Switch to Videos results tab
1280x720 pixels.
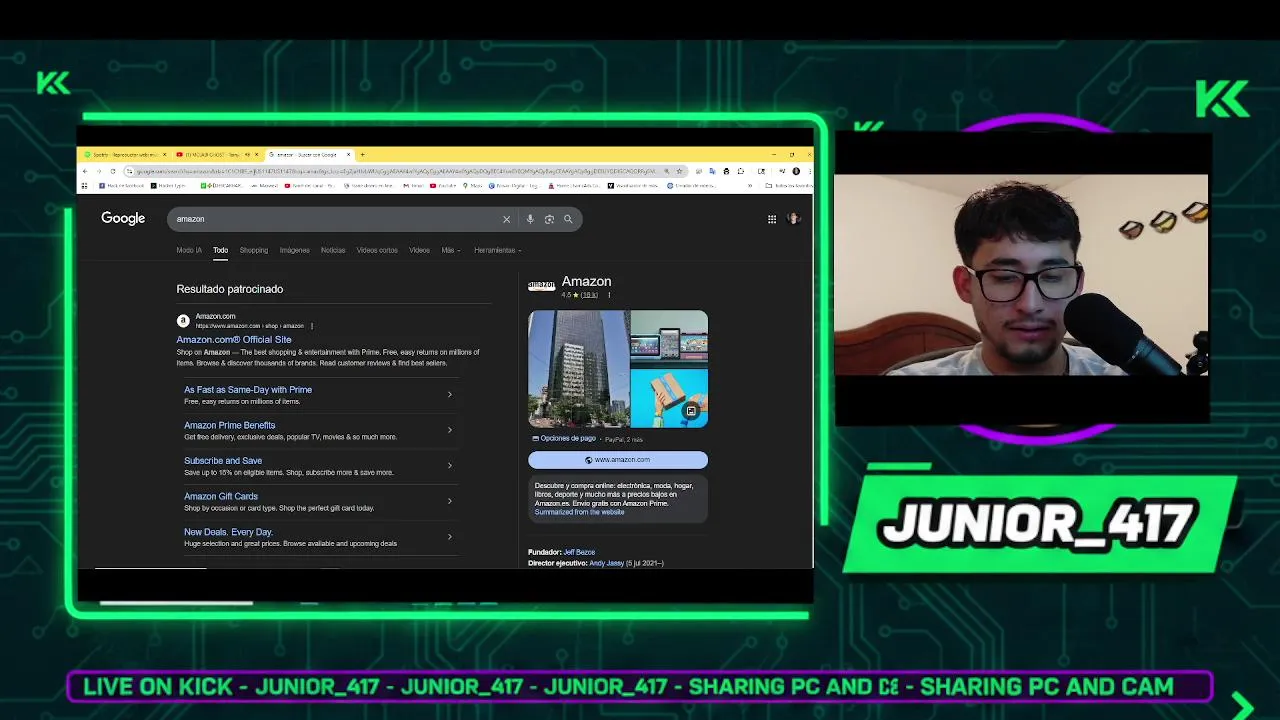[x=419, y=250]
